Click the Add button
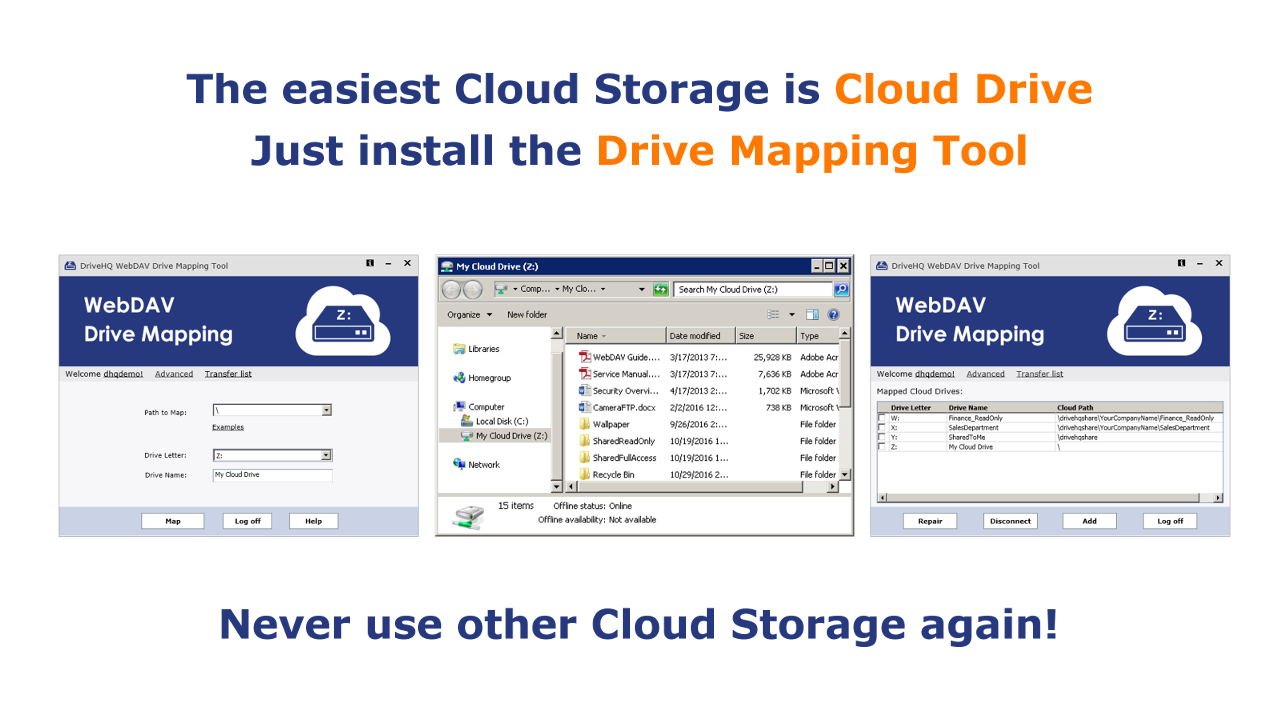The height and width of the screenshot is (720, 1280). (1090, 521)
